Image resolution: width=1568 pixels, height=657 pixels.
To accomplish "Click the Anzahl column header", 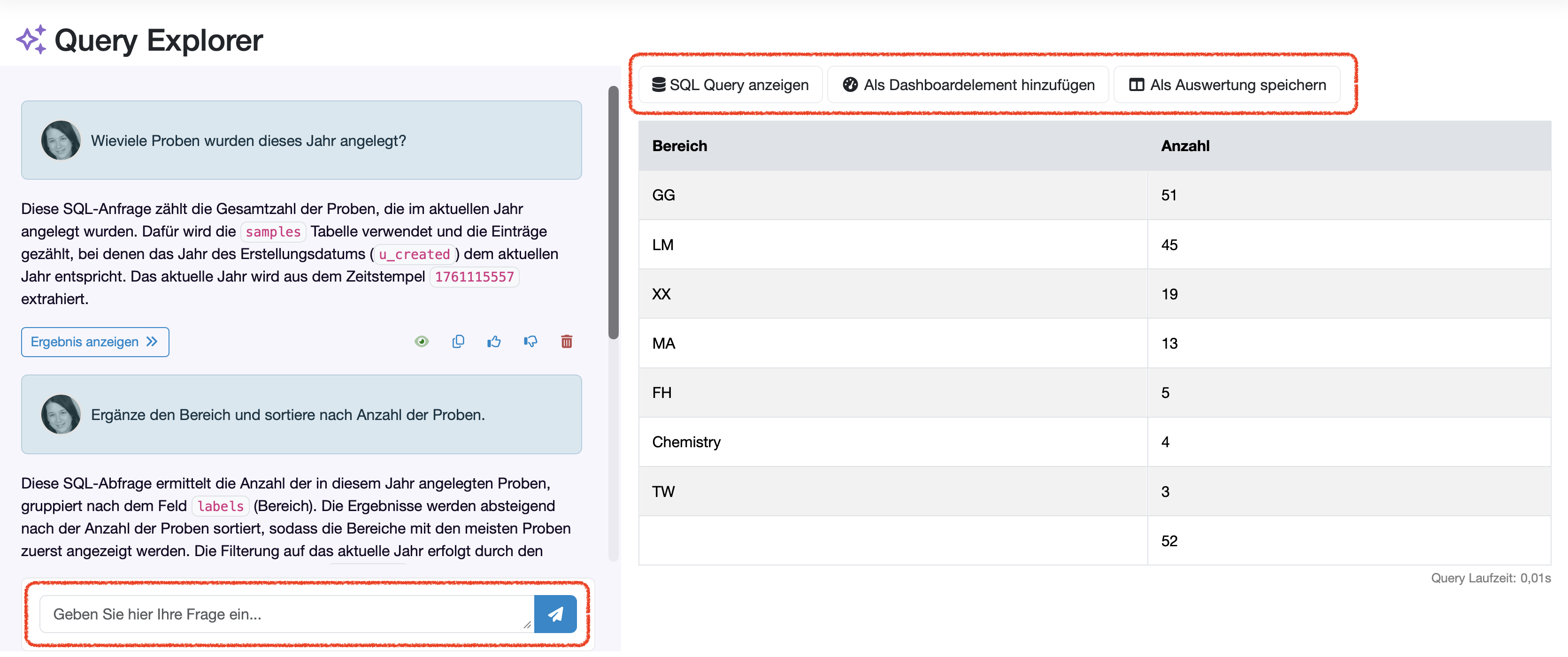I will click(x=1184, y=146).
